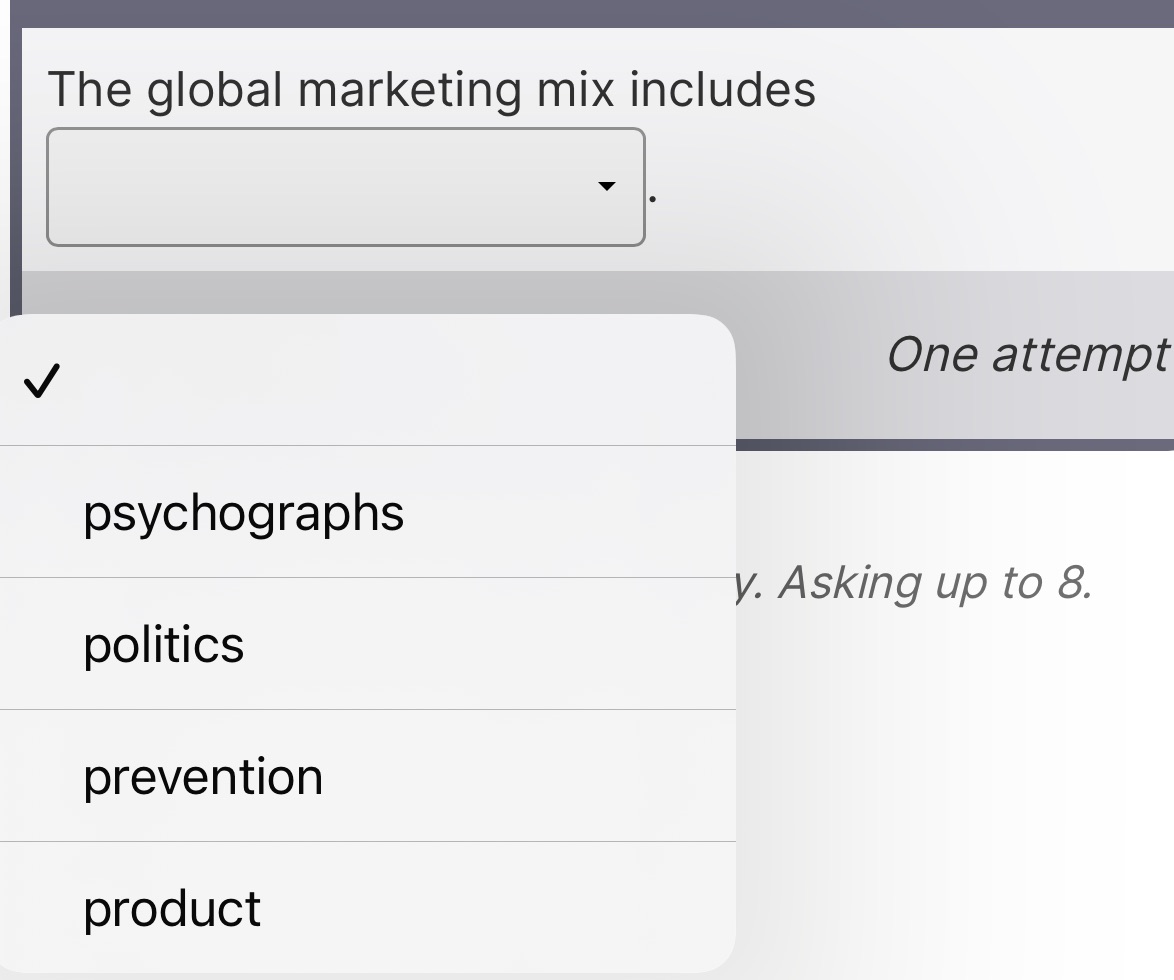Click inside the empty answer field

pos(300,186)
